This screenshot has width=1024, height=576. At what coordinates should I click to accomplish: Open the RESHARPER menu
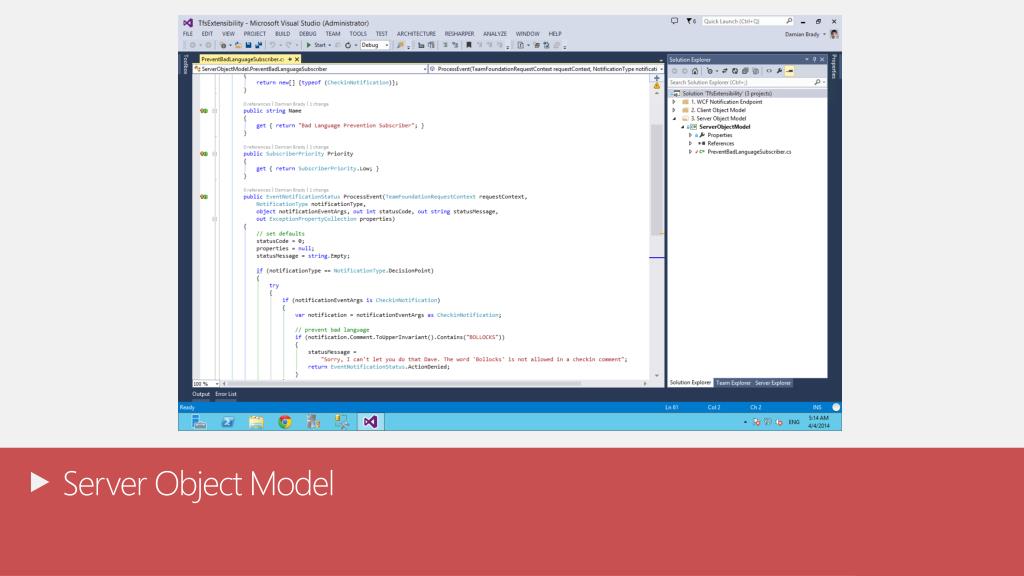459,34
